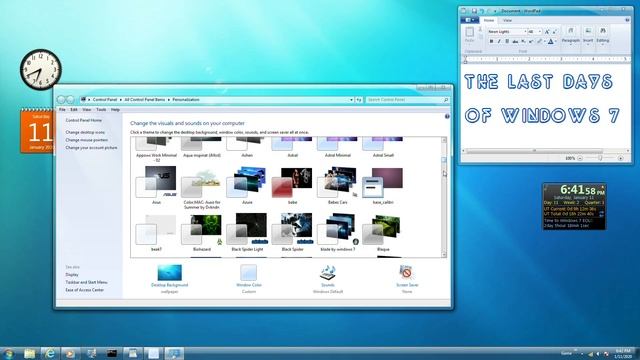Save document from WordPad quick access toolbar

[x=474, y=11]
